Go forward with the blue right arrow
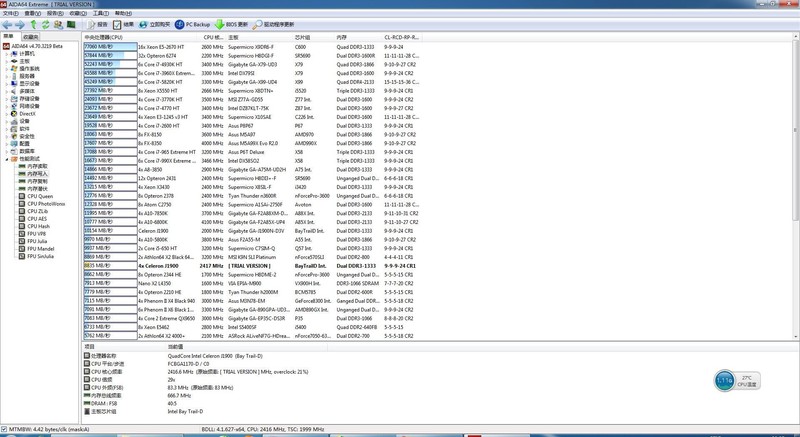The width and height of the screenshot is (800, 437). click(x=20, y=24)
